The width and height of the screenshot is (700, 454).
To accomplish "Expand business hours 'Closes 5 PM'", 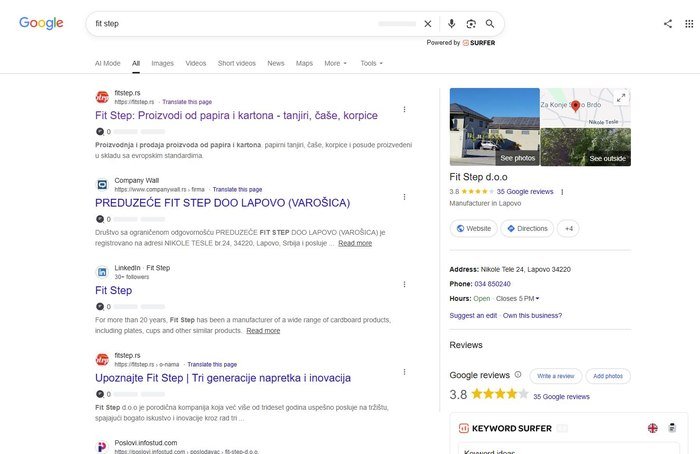I will pos(517,299).
